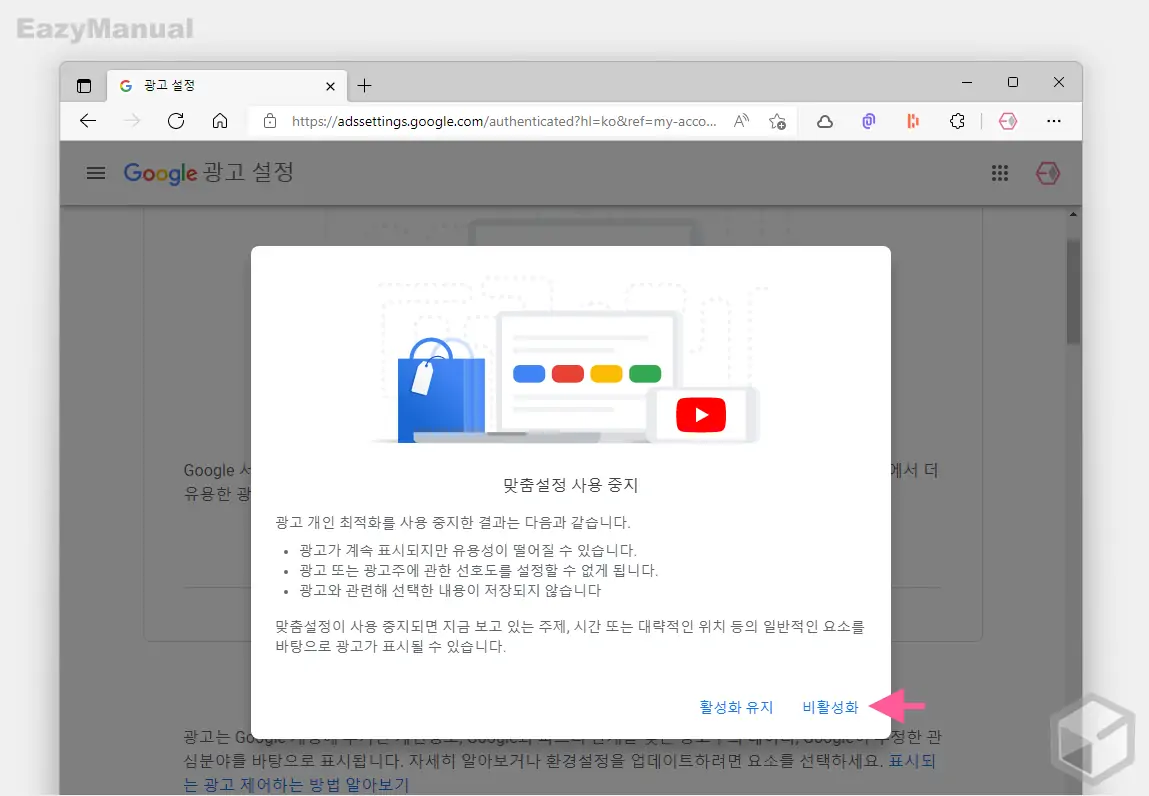Click the browser back arrow
This screenshot has height=796, width=1149.
pyautogui.click(x=88, y=121)
